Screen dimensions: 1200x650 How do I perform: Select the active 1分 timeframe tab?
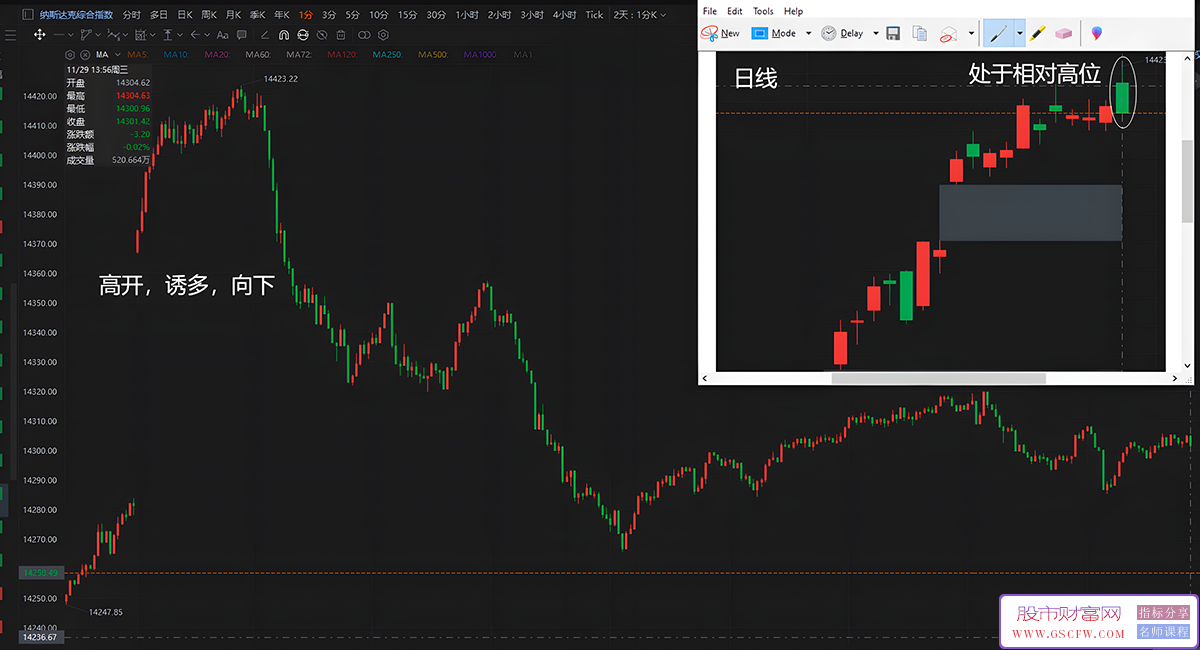pos(305,15)
